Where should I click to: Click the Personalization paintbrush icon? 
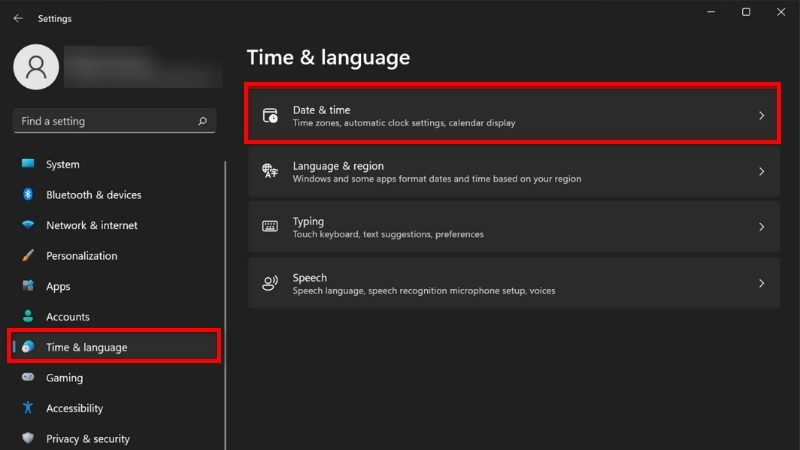[28, 255]
